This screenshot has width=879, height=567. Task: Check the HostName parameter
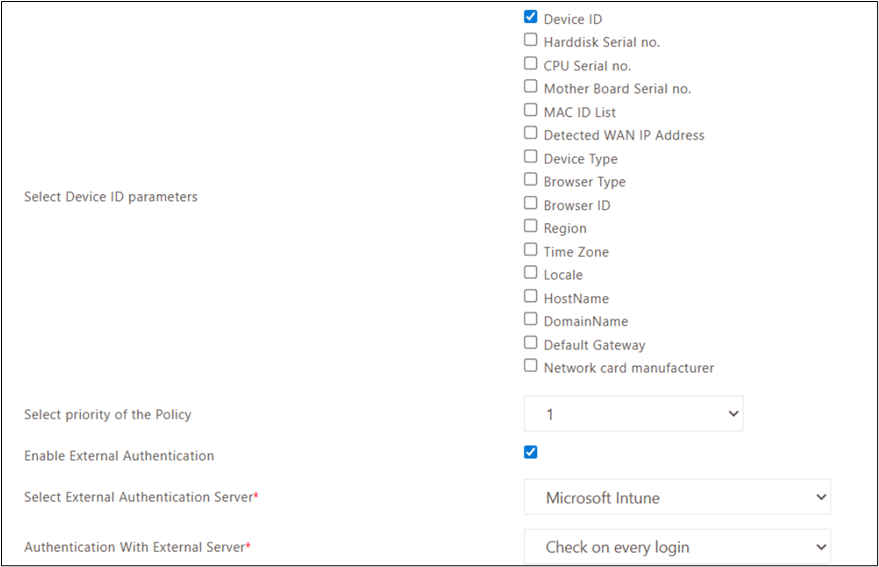pos(530,296)
